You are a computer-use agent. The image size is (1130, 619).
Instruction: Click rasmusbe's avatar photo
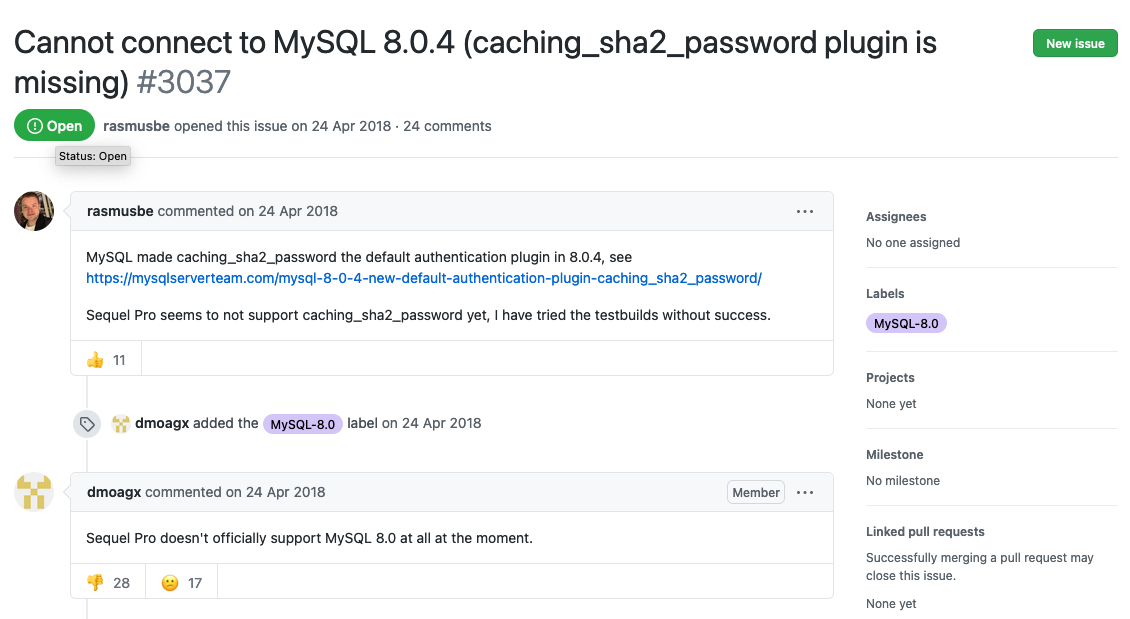click(34, 211)
